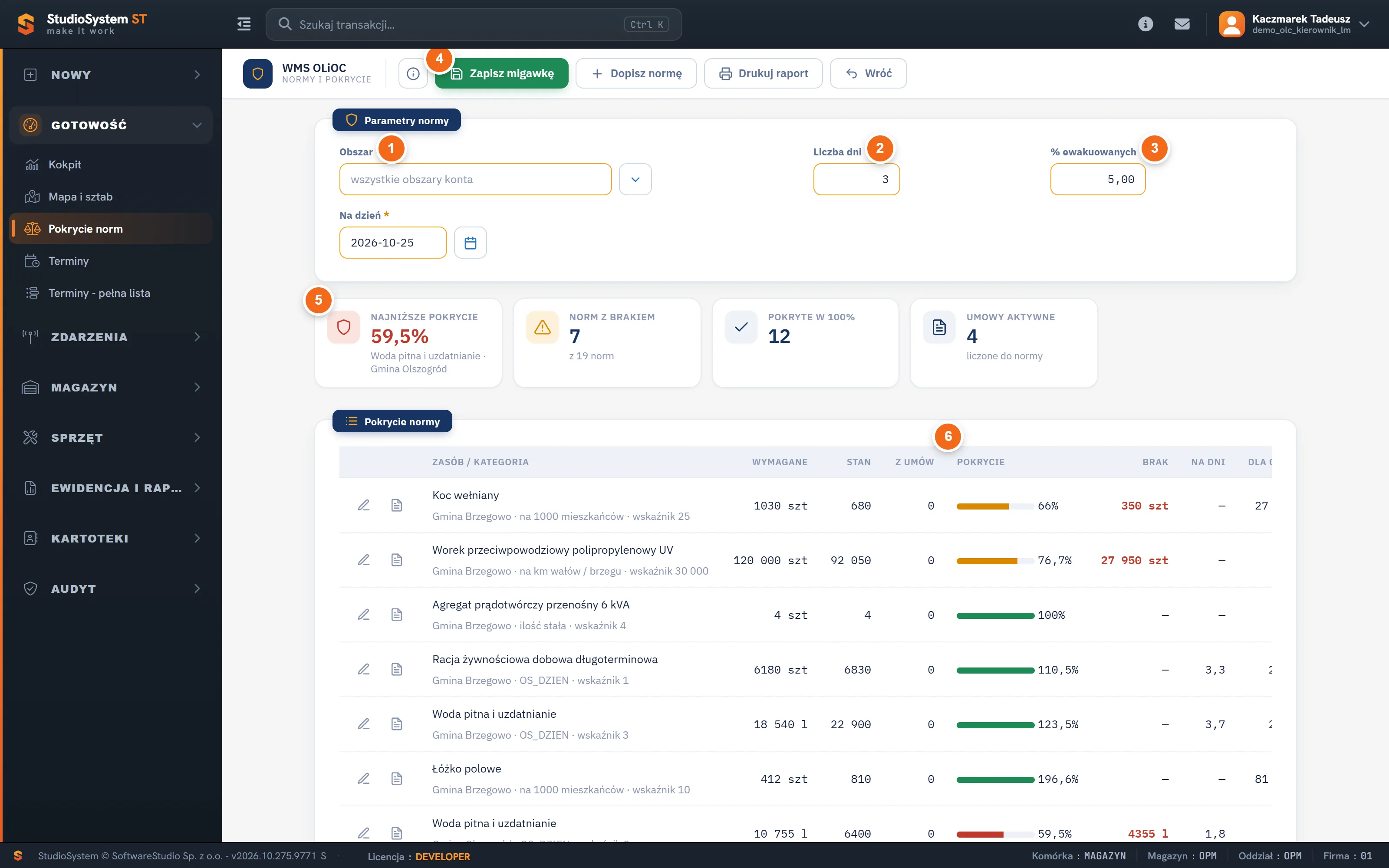This screenshot has width=1389, height=868.
Task: Open document icon for Łóżko polowe row
Action: click(x=397, y=779)
